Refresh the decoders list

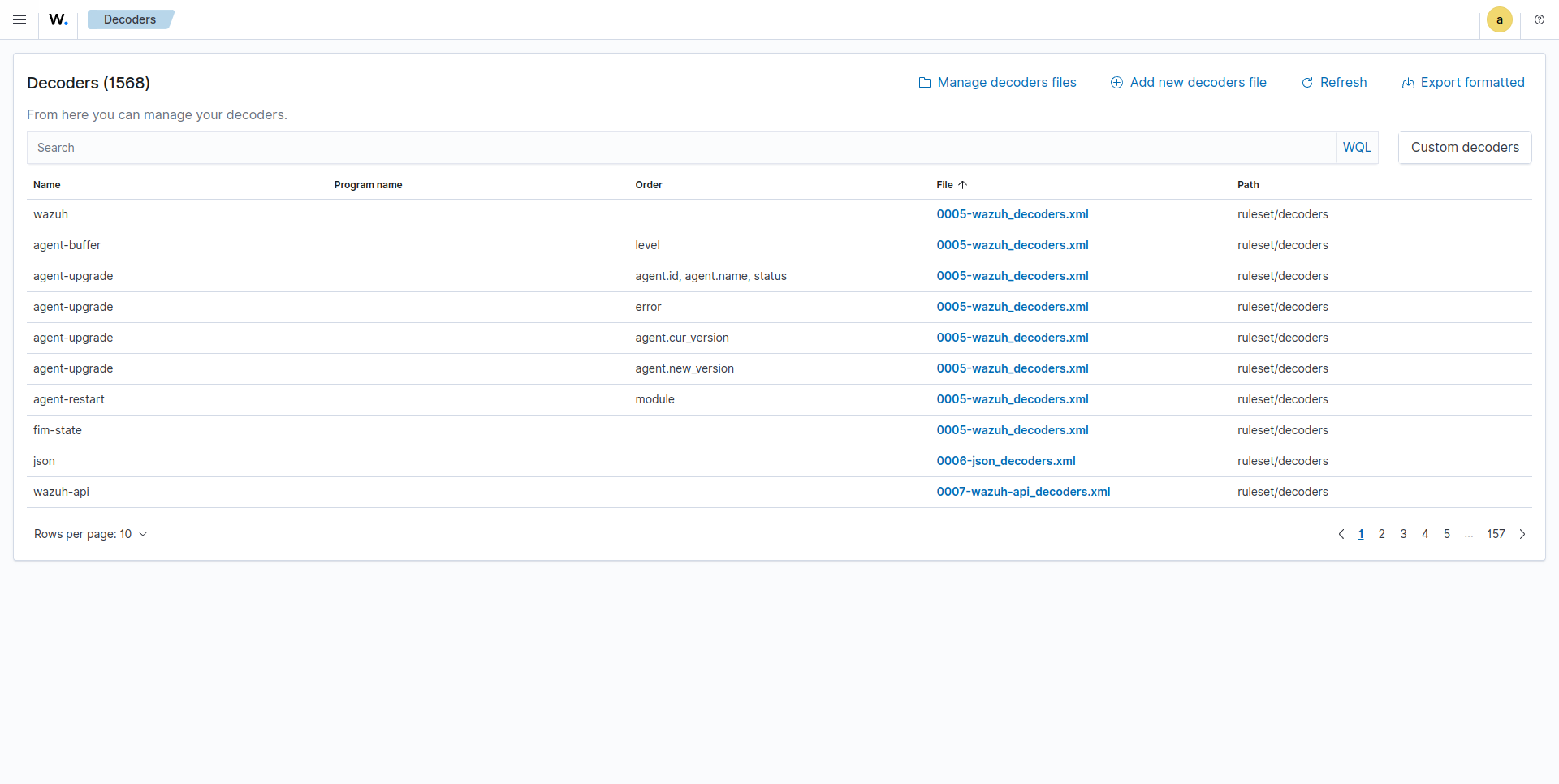coord(1334,82)
